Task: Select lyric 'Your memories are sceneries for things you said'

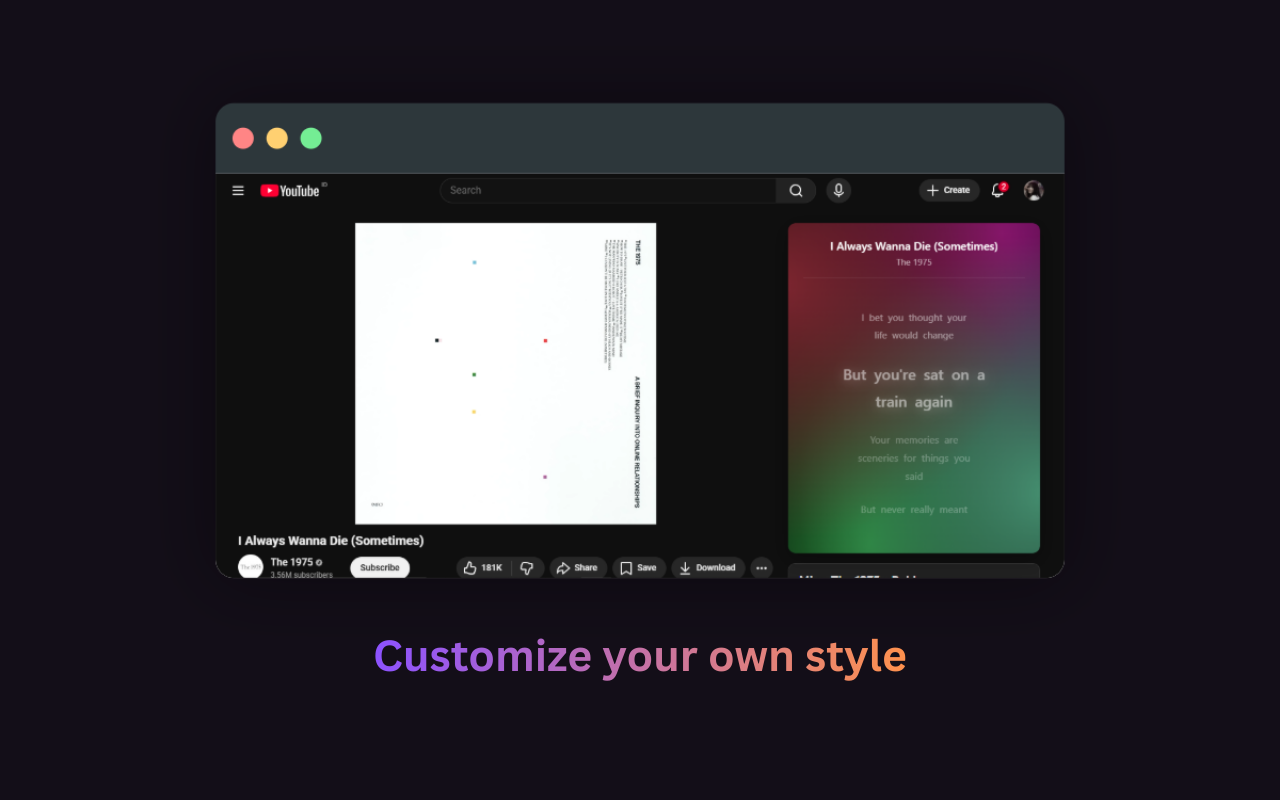Action: (914, 458)
